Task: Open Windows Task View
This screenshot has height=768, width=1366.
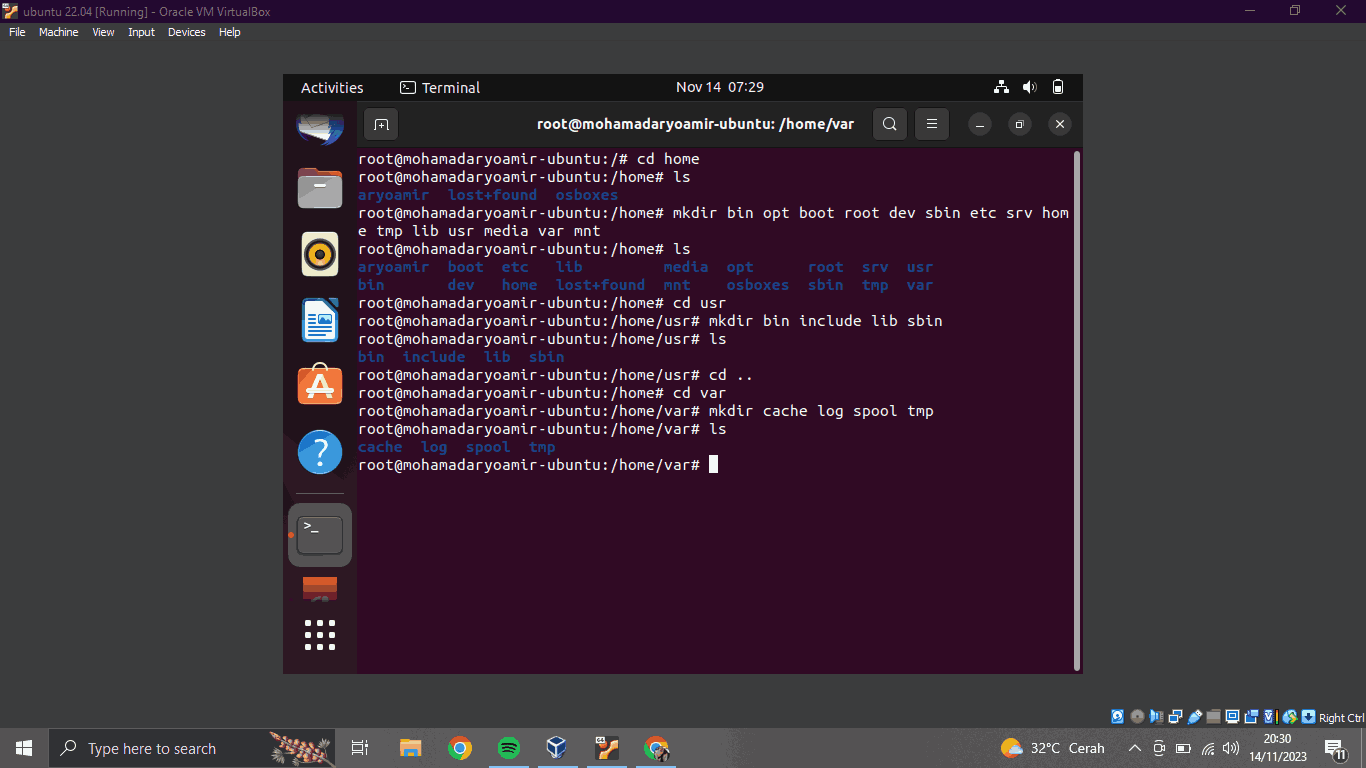Action: coord(360,748)
